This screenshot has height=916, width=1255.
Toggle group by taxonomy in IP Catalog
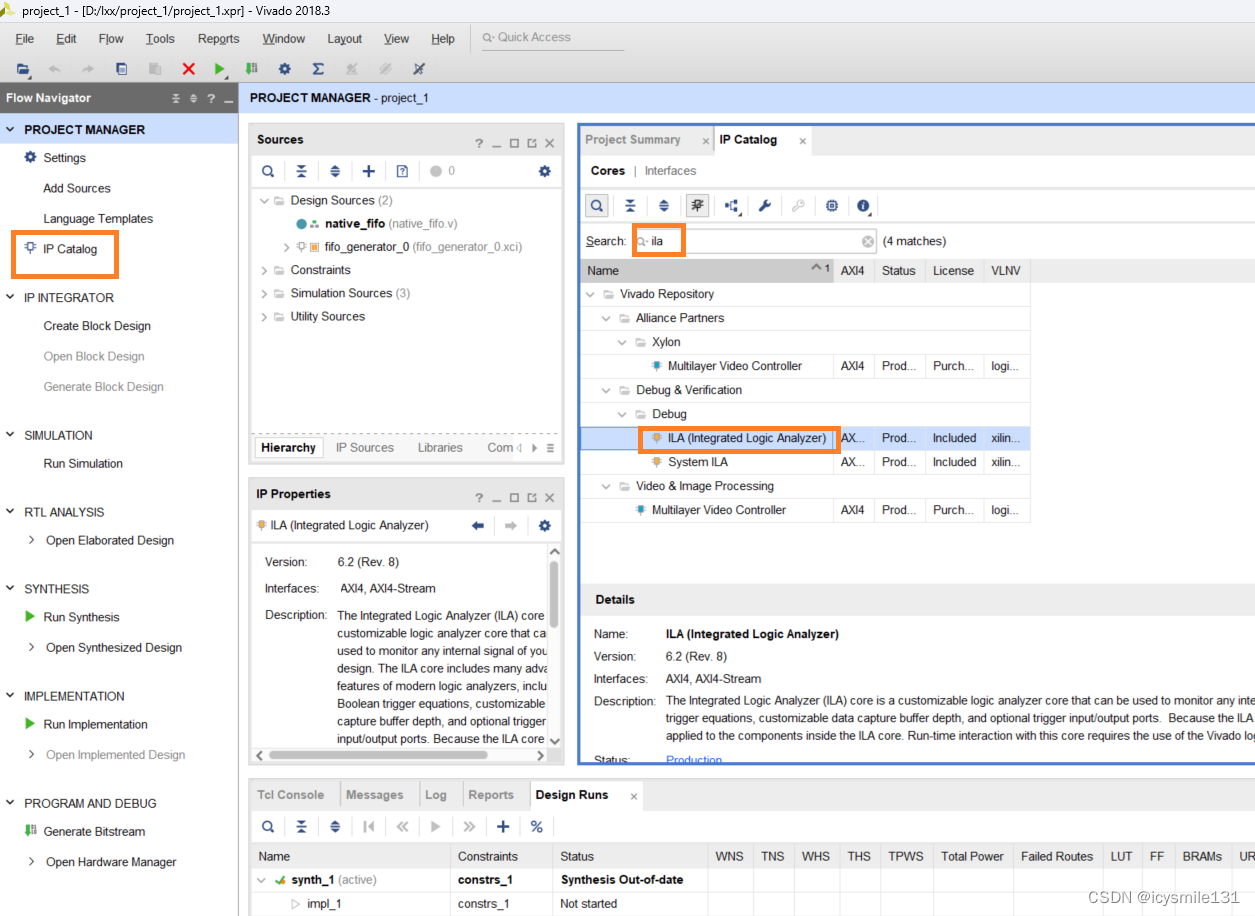(x=697, y=206)
